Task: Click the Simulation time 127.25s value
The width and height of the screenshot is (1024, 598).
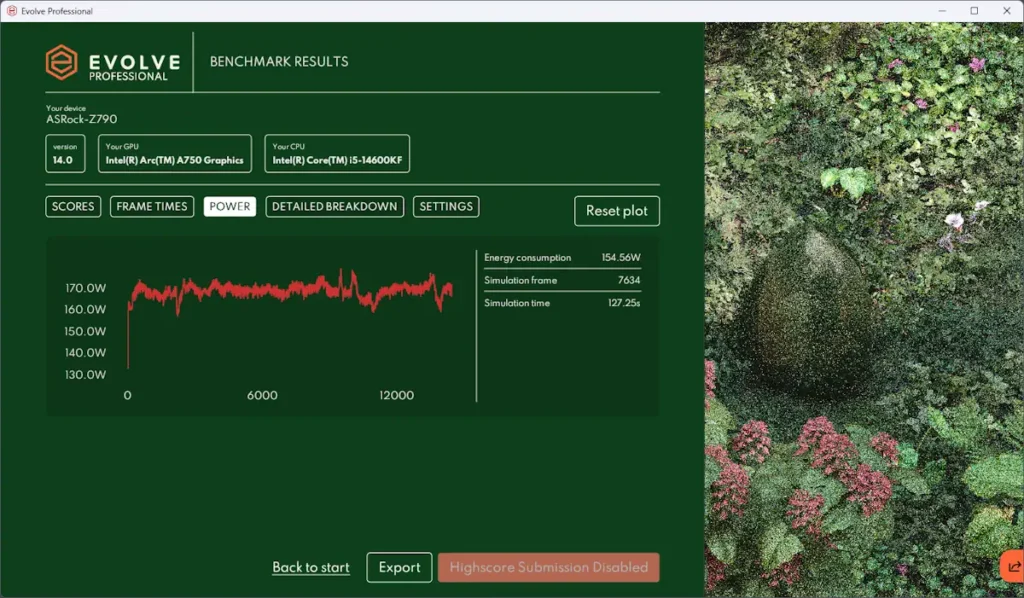Action: point(624,303)
